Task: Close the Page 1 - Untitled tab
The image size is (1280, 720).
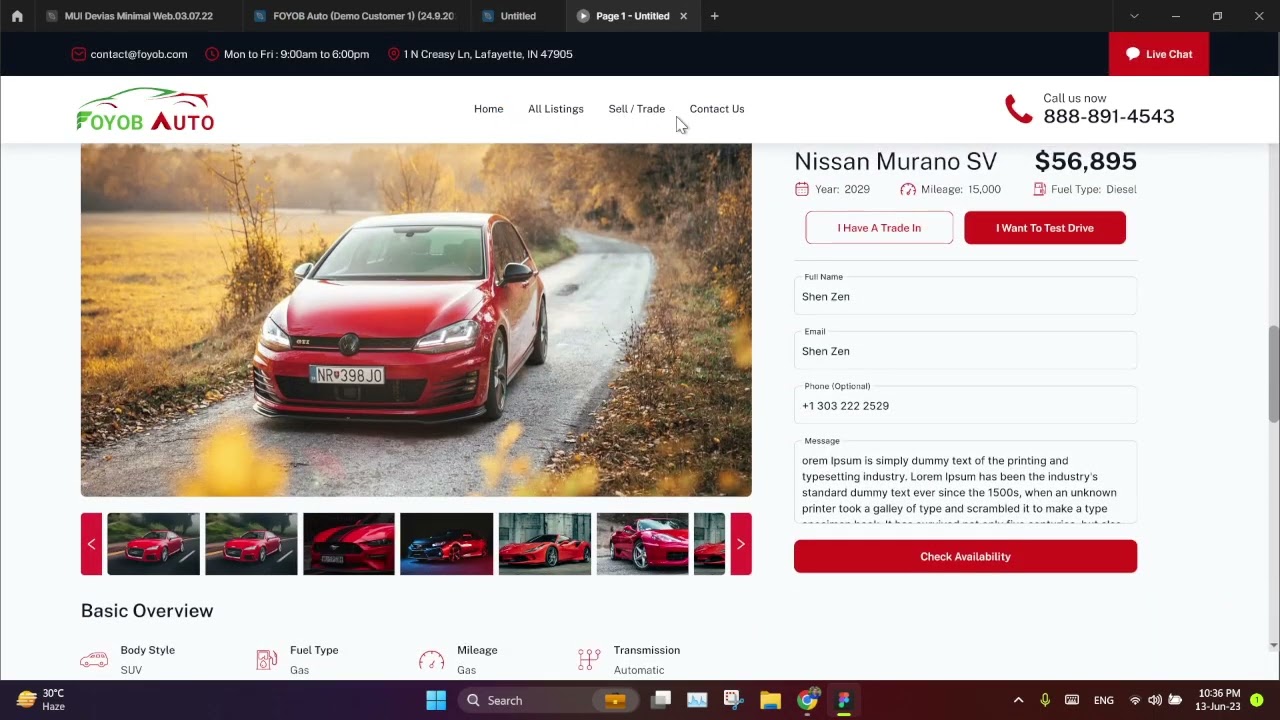Action: pyautogui.click(x=684, y=16)
